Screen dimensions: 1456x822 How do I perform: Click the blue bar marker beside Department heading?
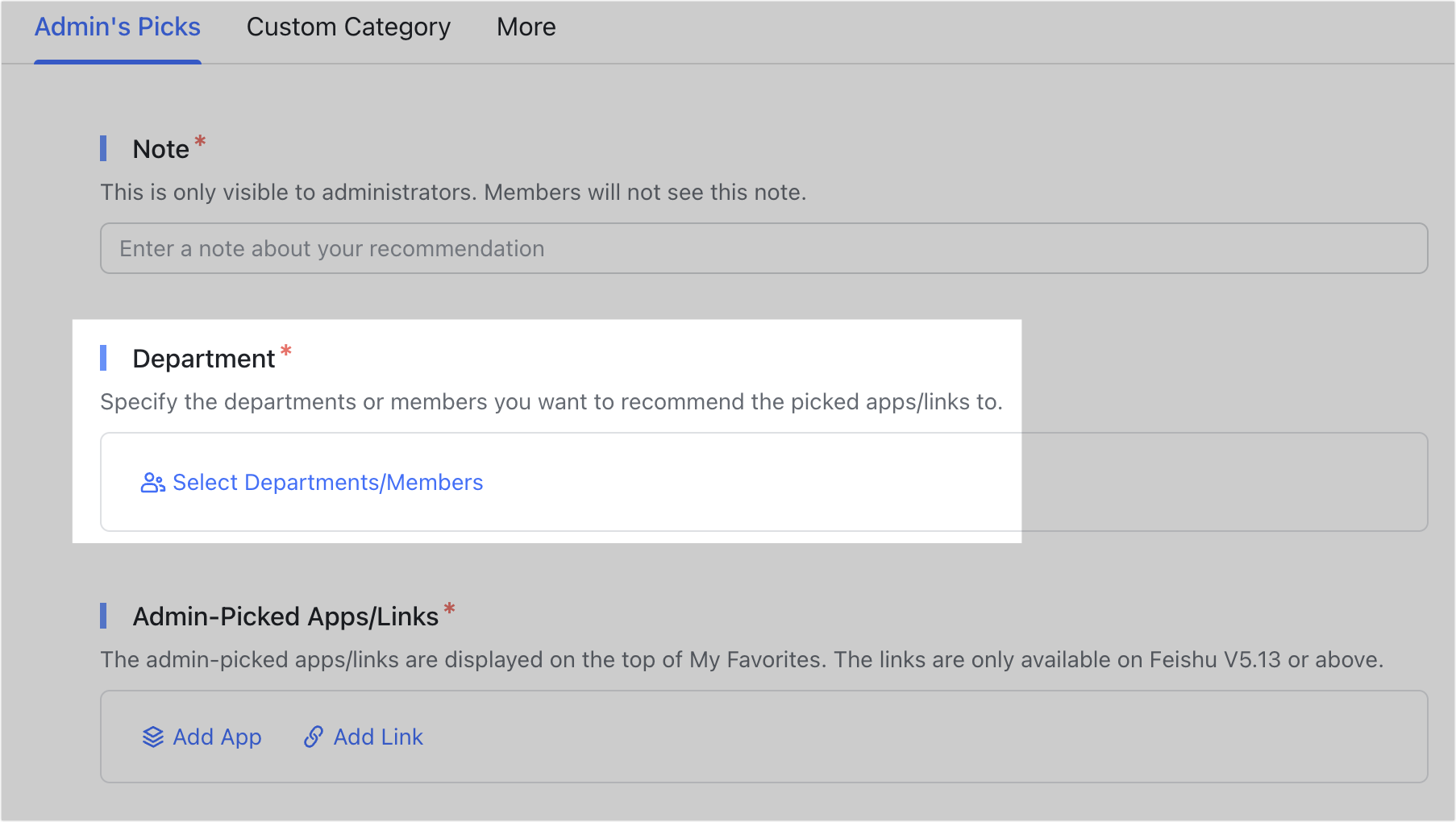tap(103, 359)
